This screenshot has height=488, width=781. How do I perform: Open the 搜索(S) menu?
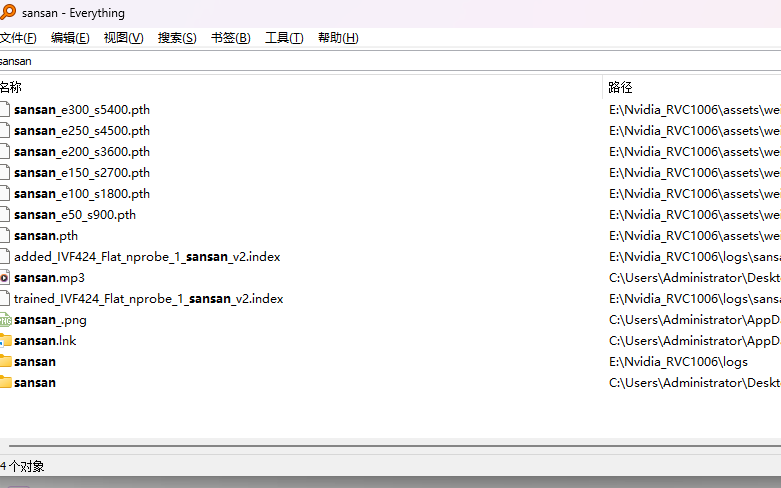177,38
